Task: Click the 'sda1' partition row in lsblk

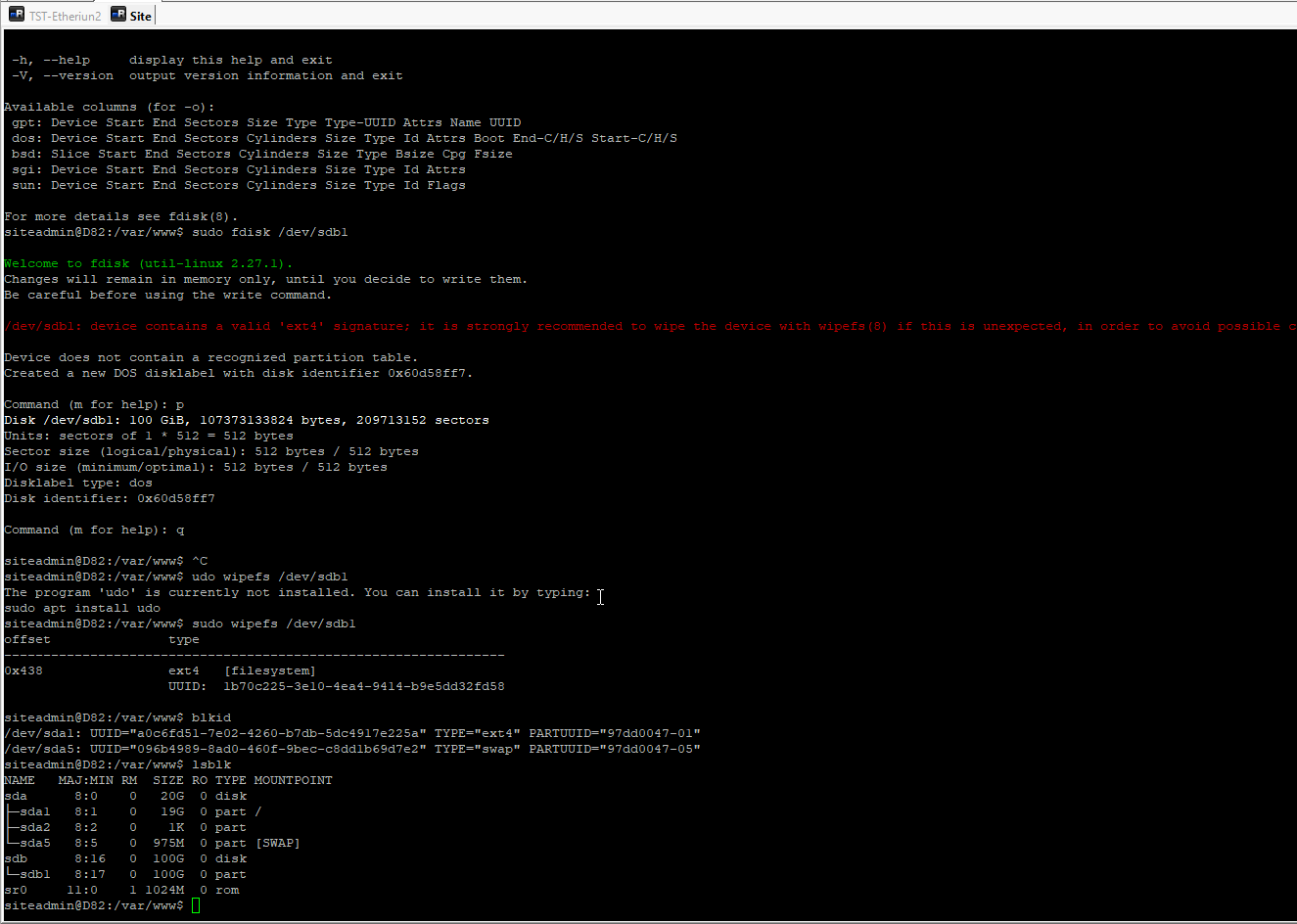Action: coord(133,811)
